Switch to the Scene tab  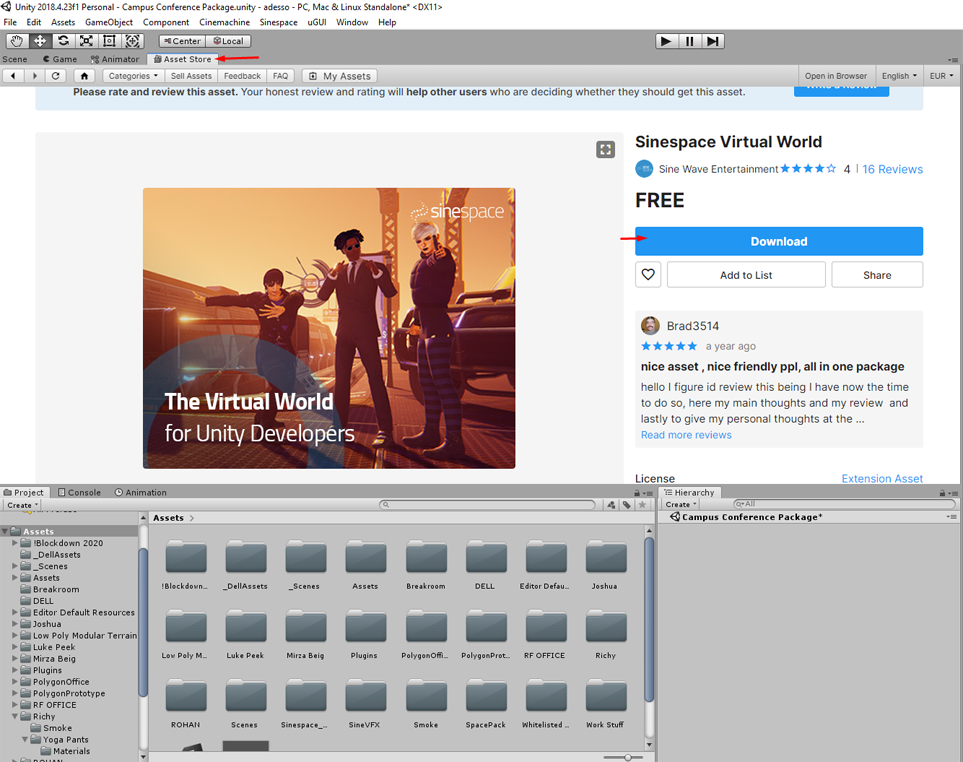[15, 59]
